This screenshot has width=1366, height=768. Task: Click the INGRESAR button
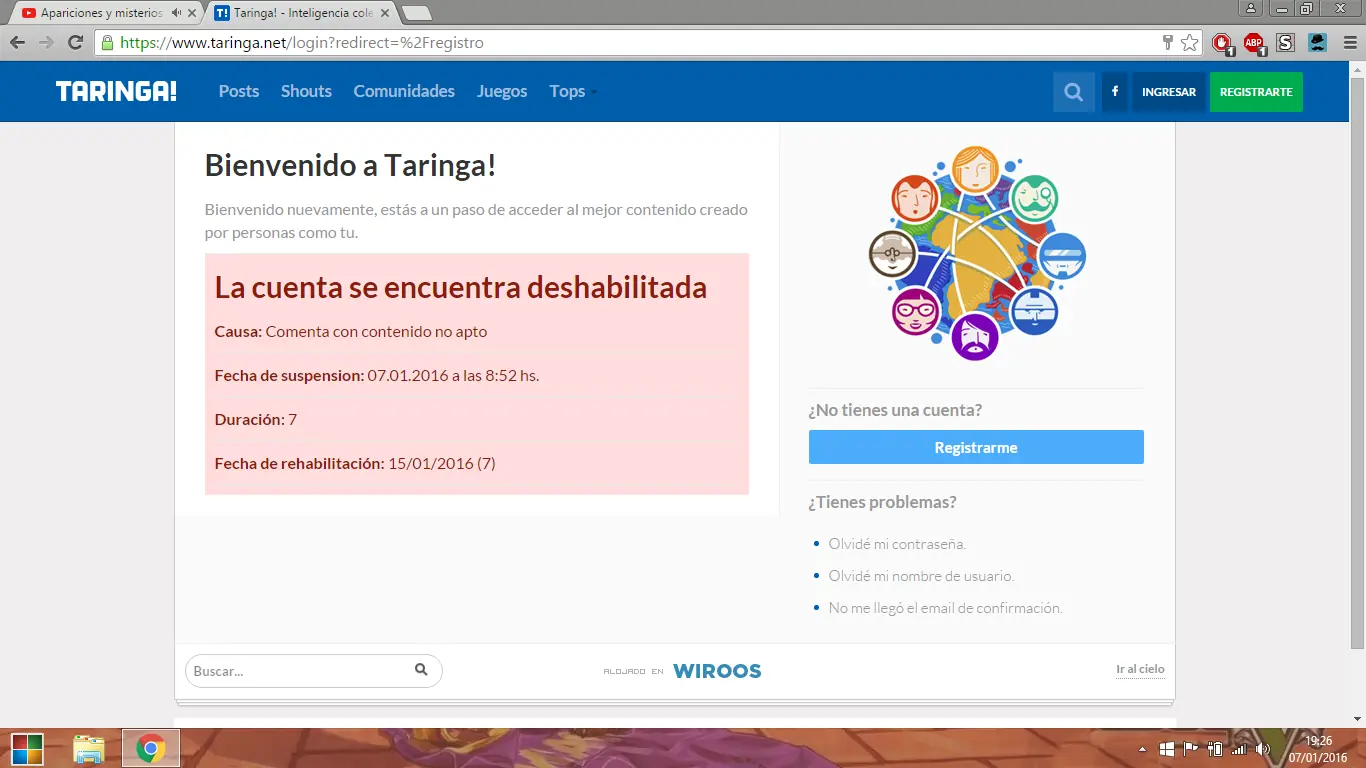[1169, 92]
